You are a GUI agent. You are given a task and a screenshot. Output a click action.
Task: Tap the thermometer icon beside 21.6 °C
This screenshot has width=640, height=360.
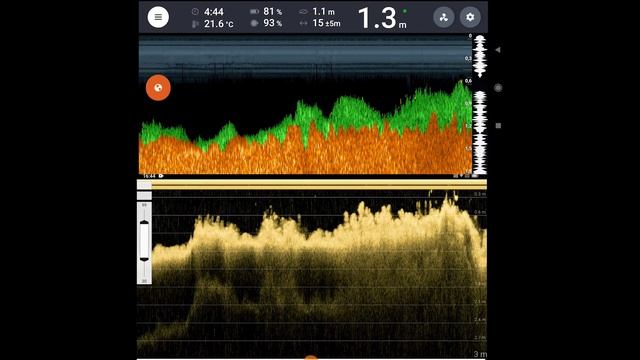[195, 24]
